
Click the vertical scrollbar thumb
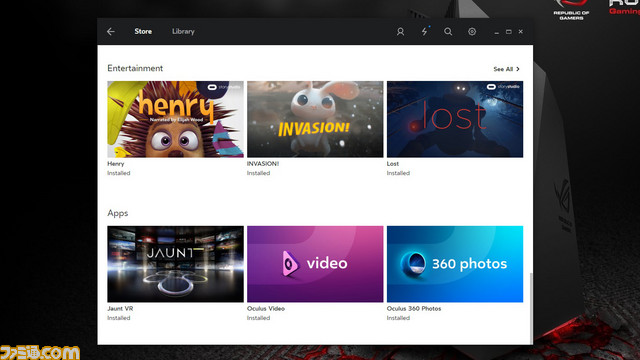pos(531,308)
